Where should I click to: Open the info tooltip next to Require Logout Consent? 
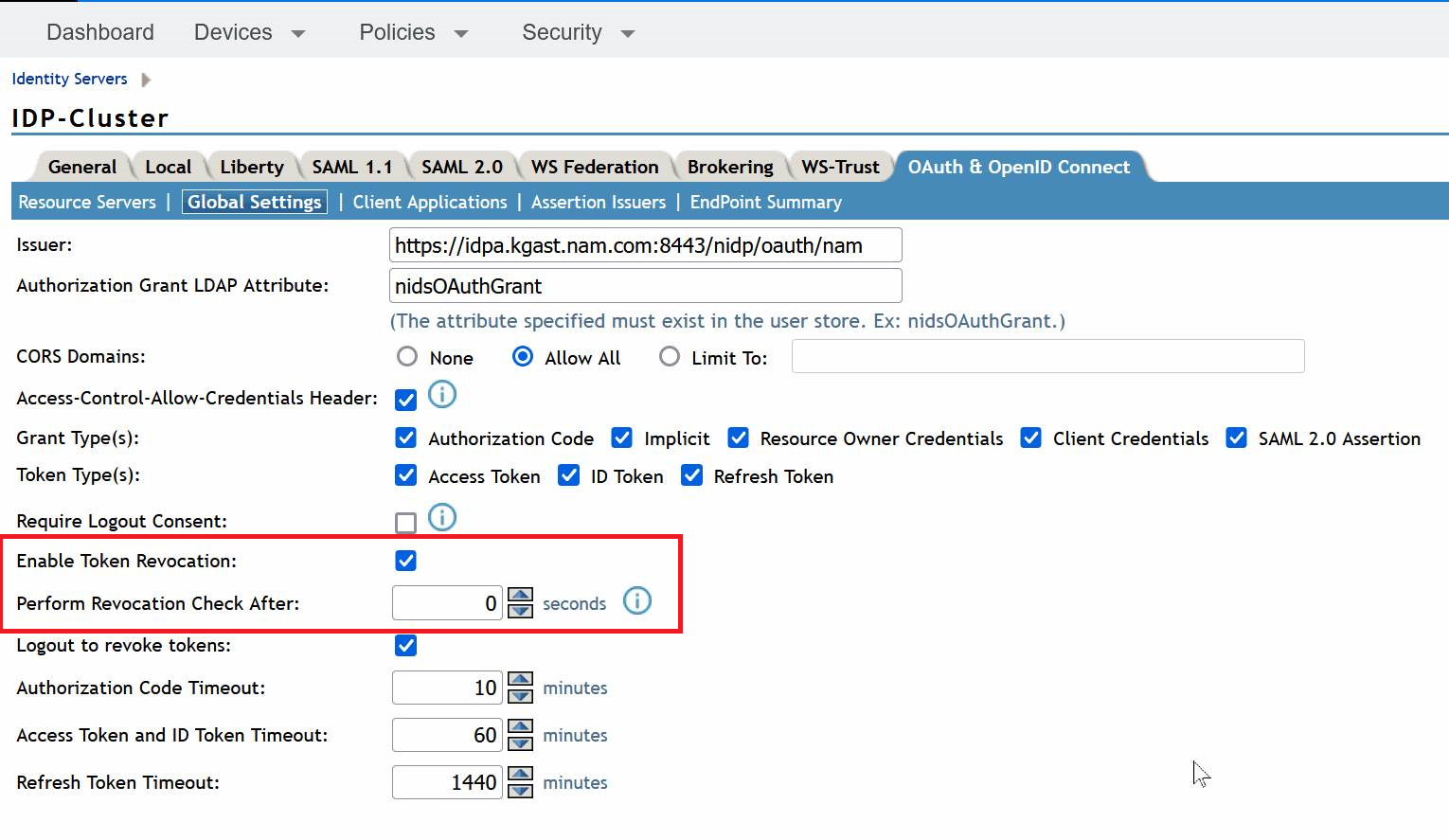click(x=441, y=517)
